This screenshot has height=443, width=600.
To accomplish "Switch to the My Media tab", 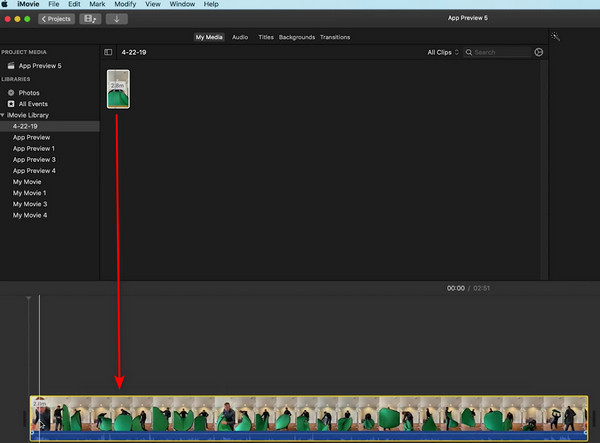I will point(209,37).
